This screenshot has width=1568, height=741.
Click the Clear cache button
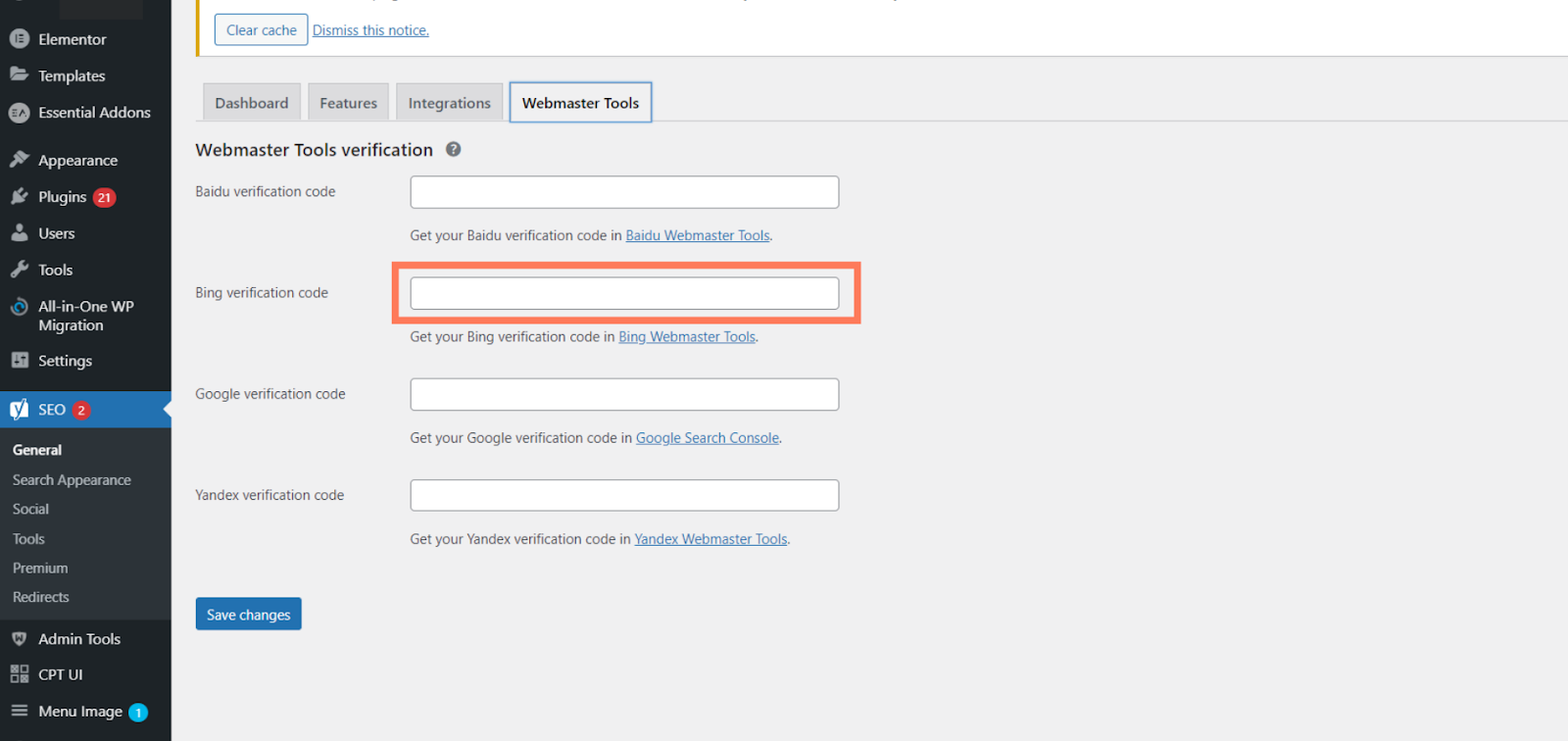click(261, 30)
